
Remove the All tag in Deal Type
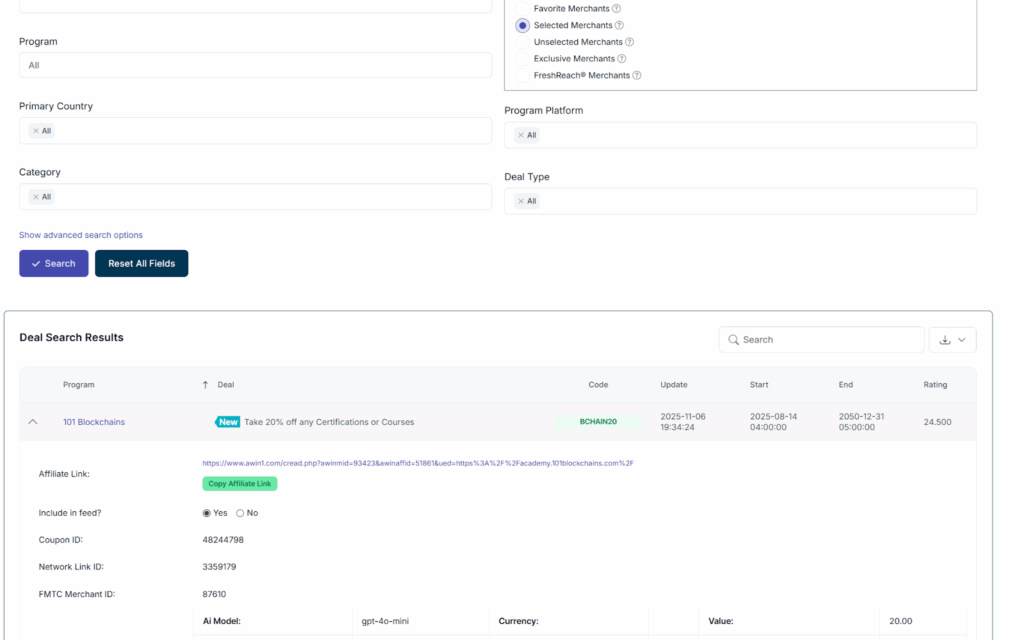520,201
